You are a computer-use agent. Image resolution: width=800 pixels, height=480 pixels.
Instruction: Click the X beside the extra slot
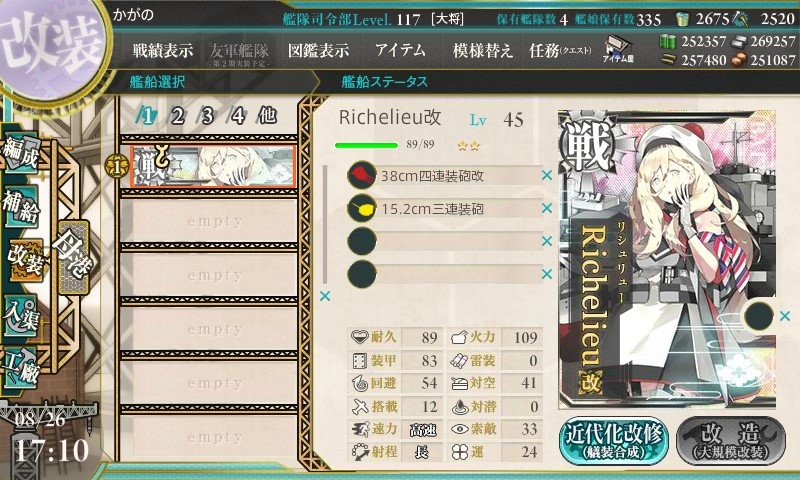(x=785, y=316)
